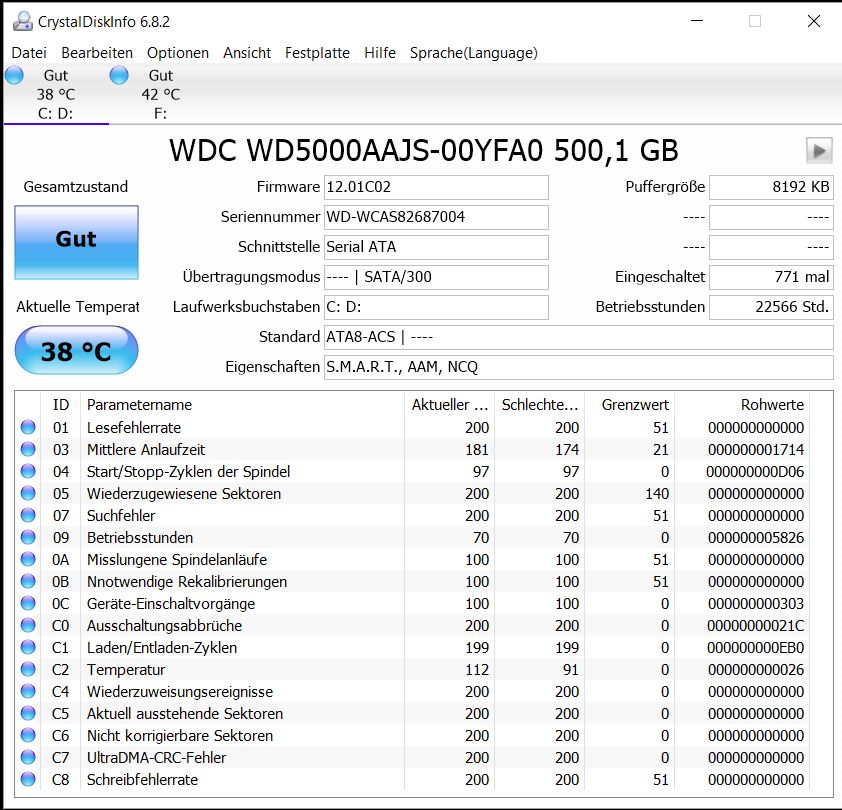Click status orb of Lesefehlerrate row
Viewport: 842px width, 810px height.
tap(28, 428)
